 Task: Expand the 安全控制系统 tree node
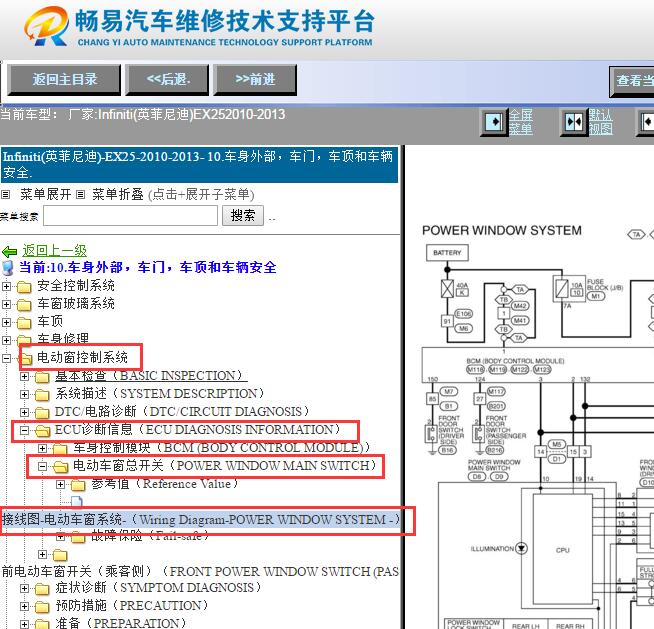point(6,287)
